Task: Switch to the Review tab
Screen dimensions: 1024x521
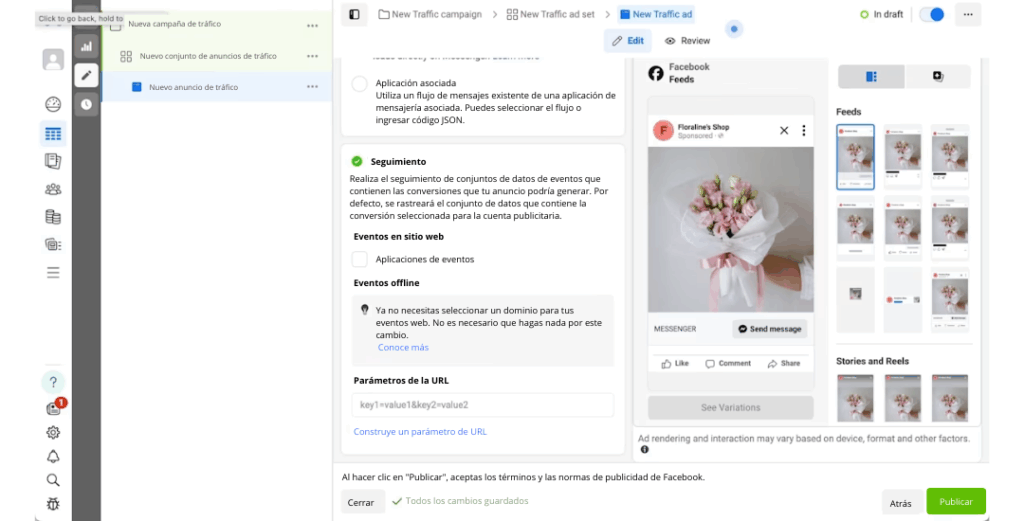Action: tap(687, 41)
